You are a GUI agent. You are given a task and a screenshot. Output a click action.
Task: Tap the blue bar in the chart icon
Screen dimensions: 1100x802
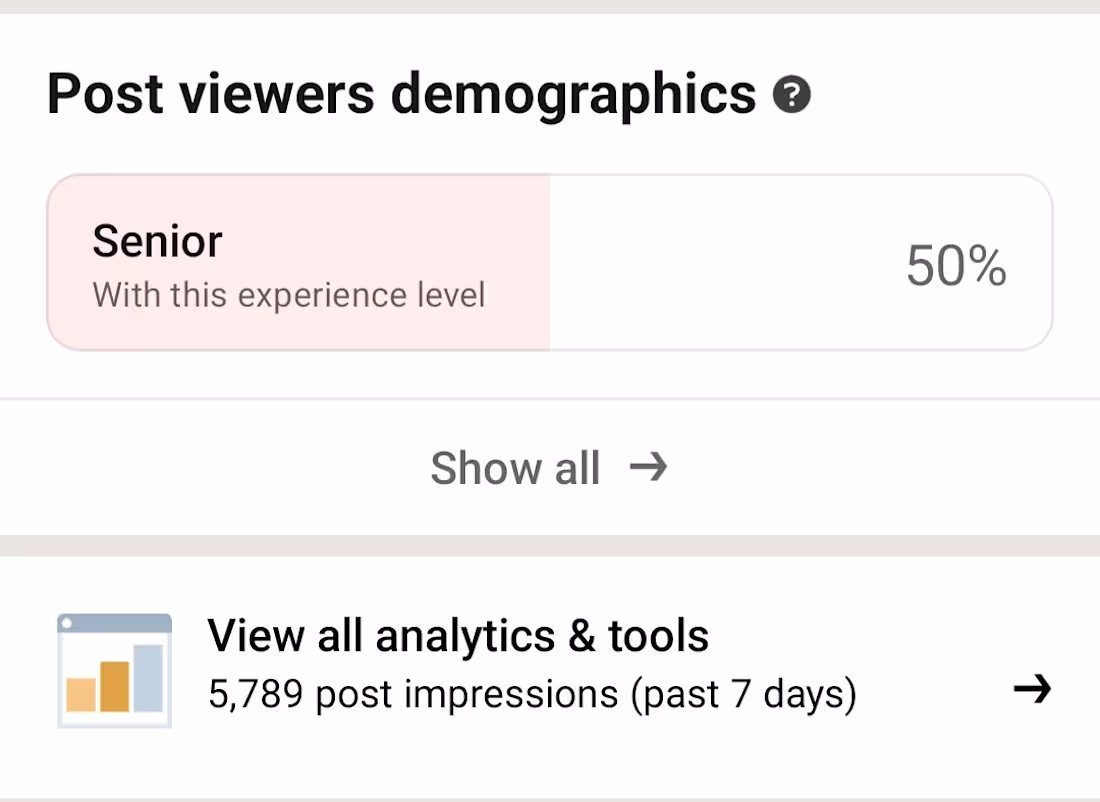(148, 678)
